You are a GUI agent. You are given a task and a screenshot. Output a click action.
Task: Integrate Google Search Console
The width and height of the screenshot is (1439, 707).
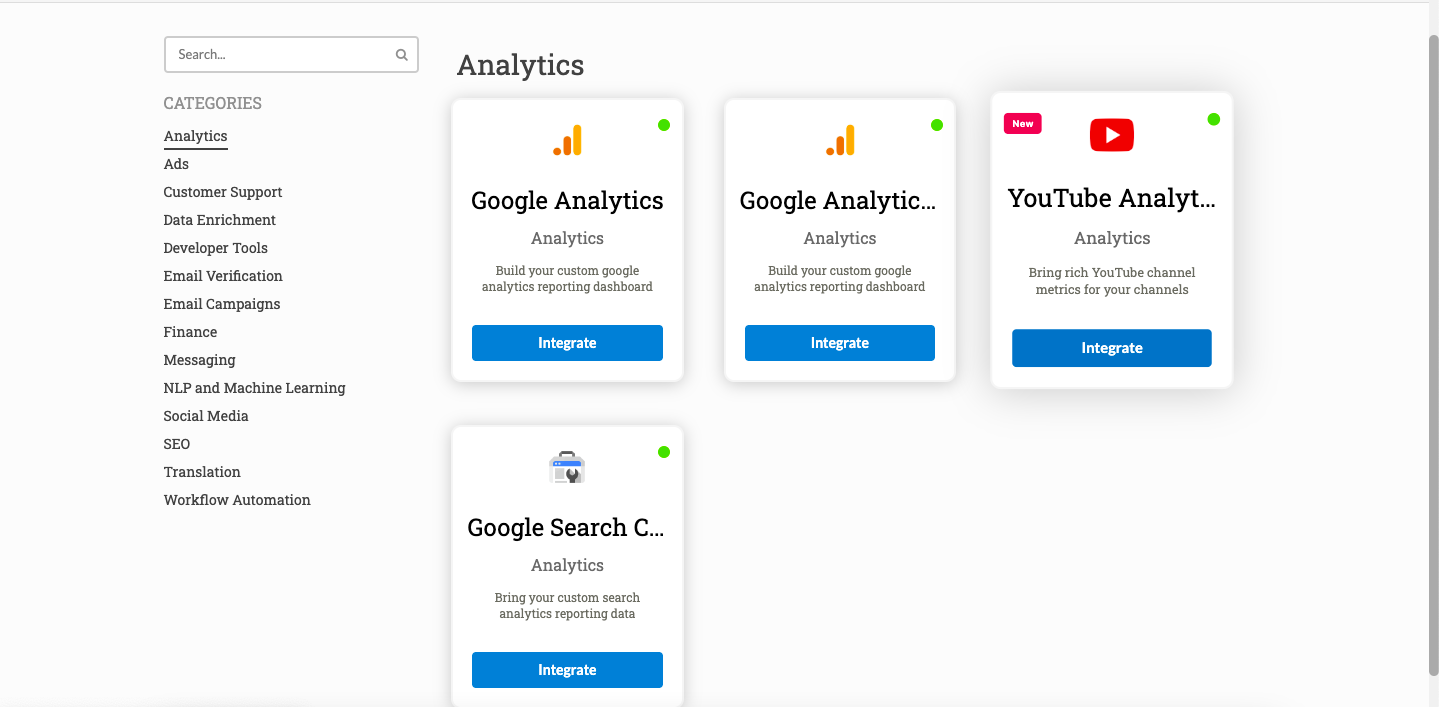pos(567,670)
